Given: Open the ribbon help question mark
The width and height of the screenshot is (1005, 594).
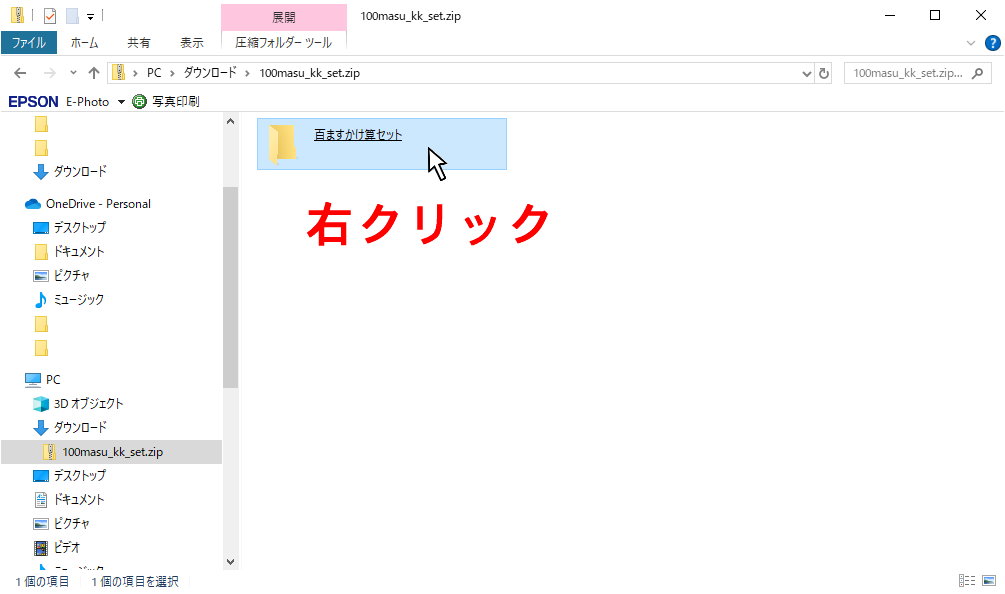Looking at the screenshot, I should click(x=992, y=43).
